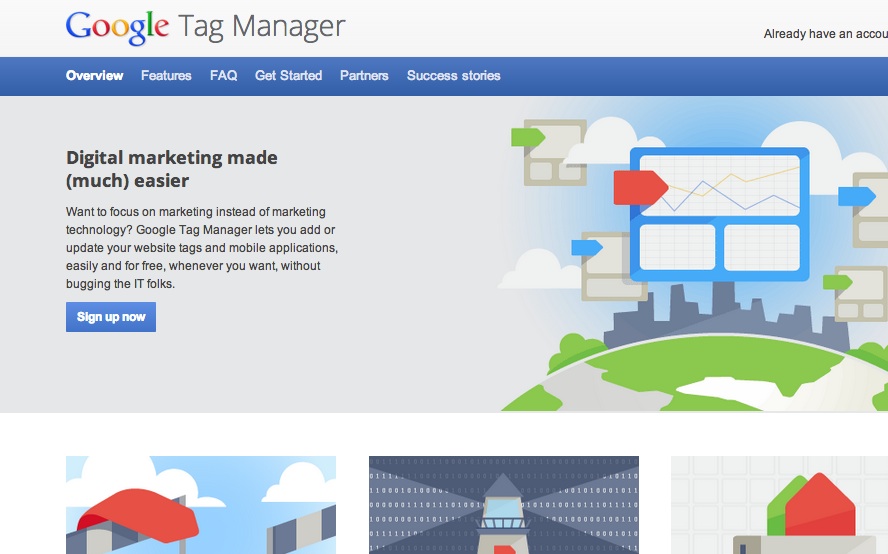Click the red tag on the blue dashboard illustration
Image resolution: width=888 pixels, height=554 pixels.
pos(641,187)
